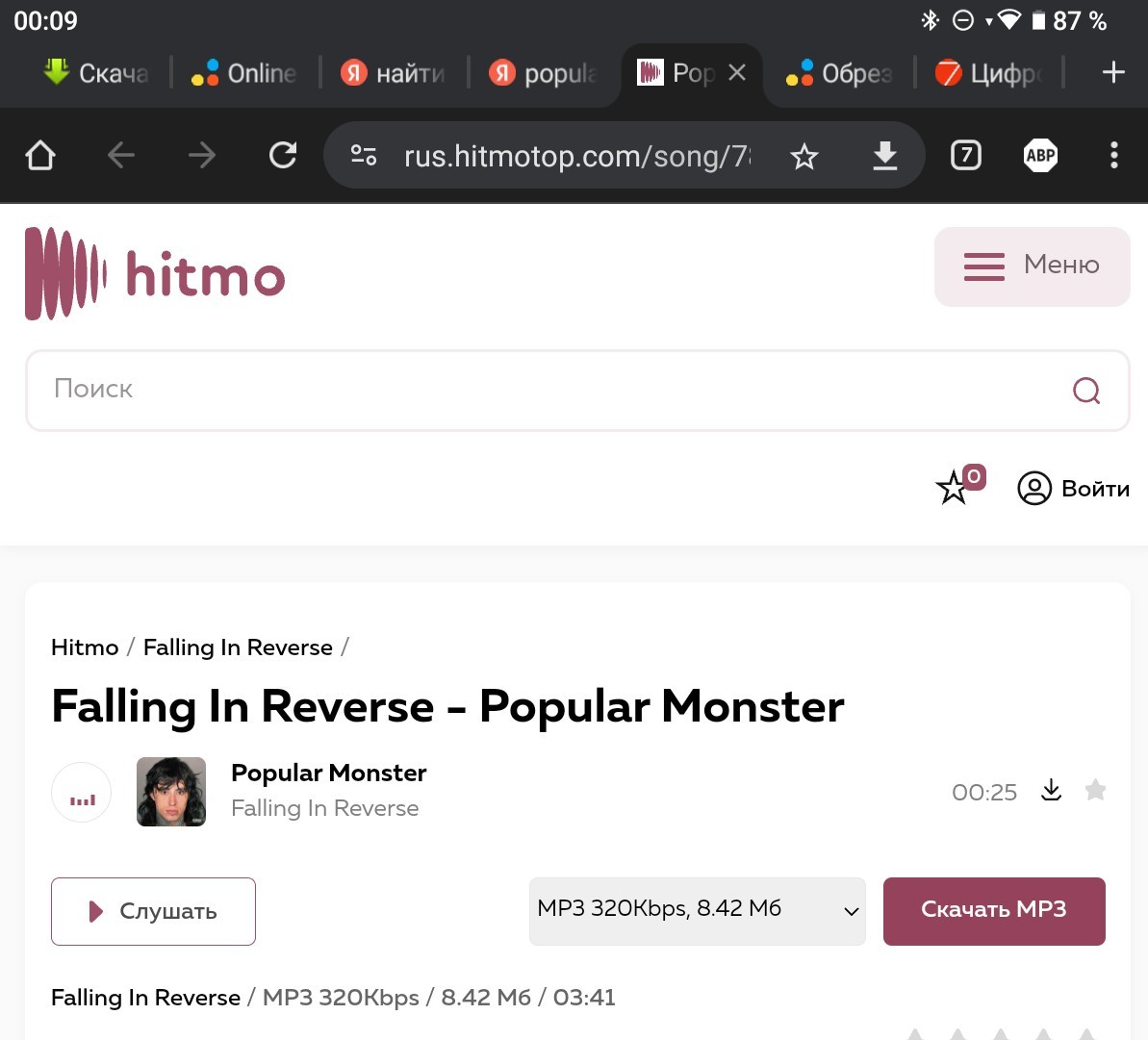
Task: Switch to the Скача tab
Action: tap(95, 72)
